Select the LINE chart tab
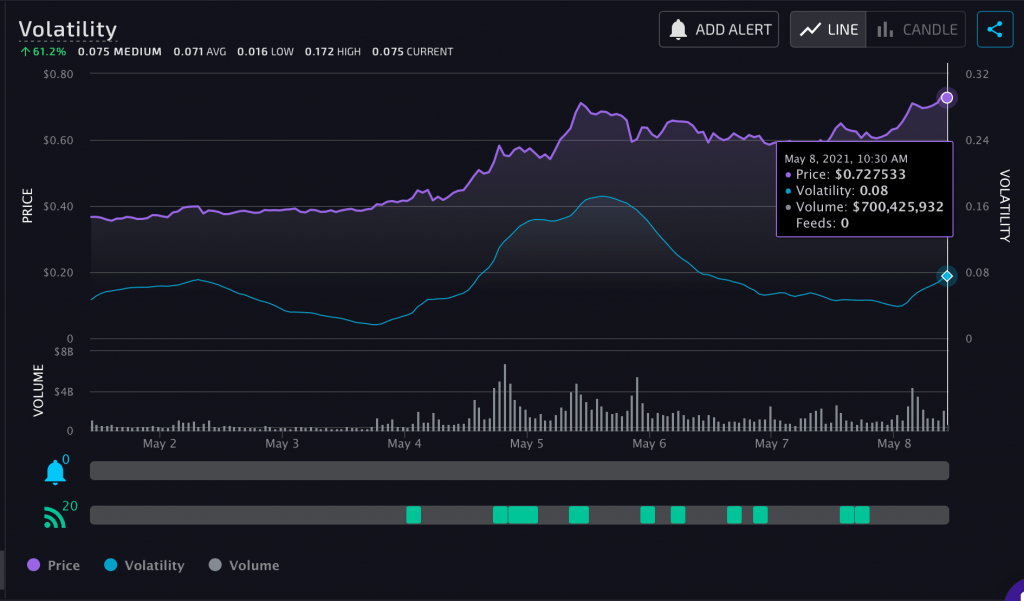 tap(828, 29)
